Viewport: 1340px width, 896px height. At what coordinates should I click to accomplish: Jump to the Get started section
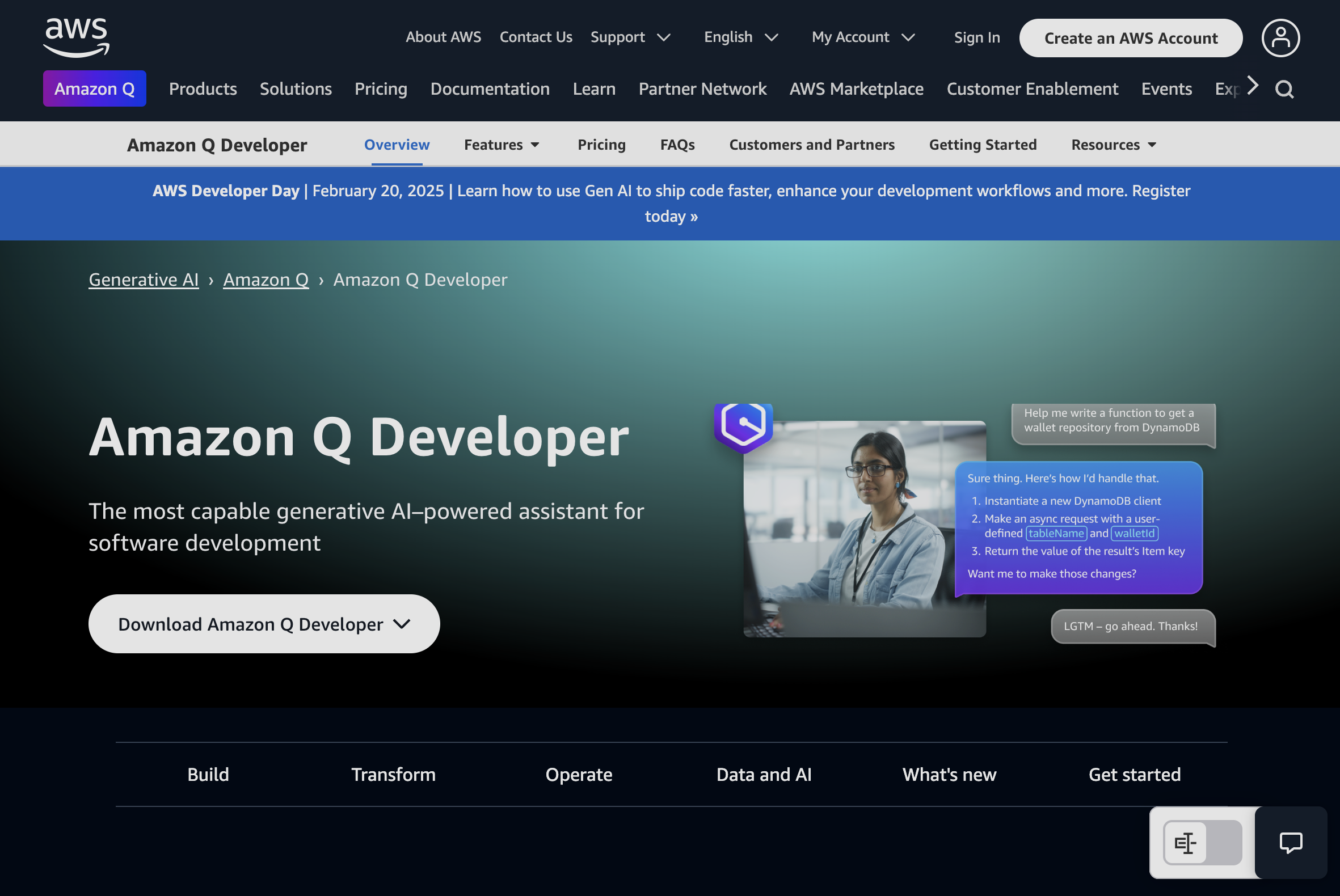tap(1134, 774)
